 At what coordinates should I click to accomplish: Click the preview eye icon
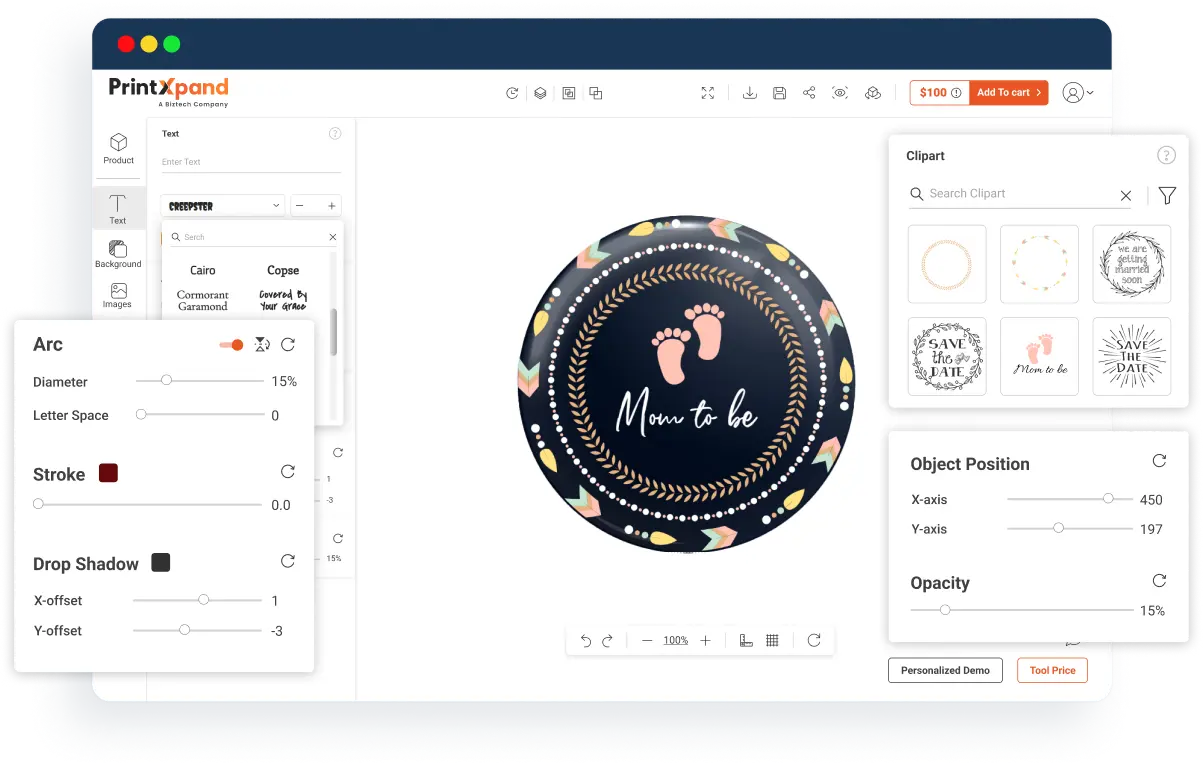coord(840,93)
